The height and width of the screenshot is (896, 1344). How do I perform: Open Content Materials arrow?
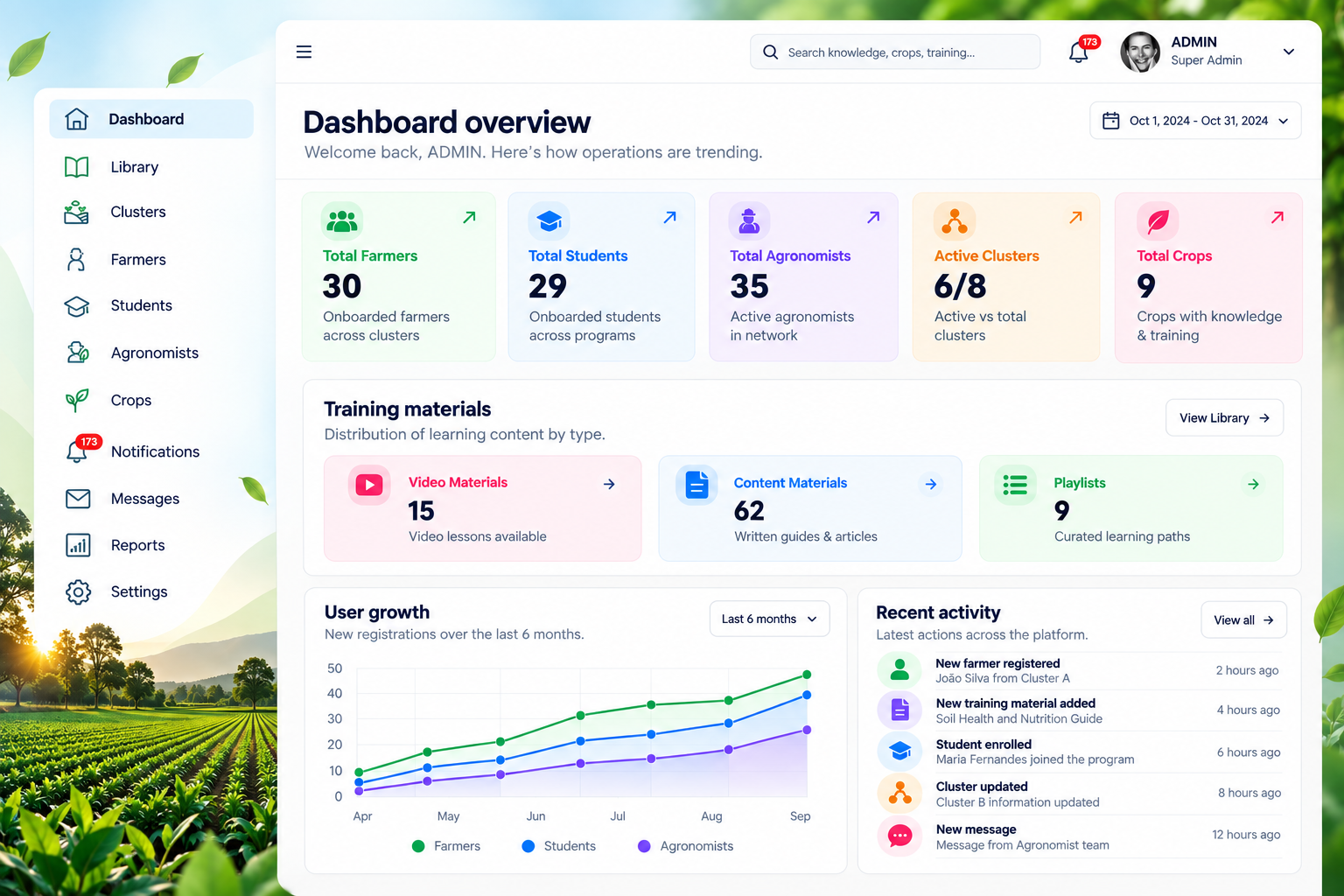[931, 484]
